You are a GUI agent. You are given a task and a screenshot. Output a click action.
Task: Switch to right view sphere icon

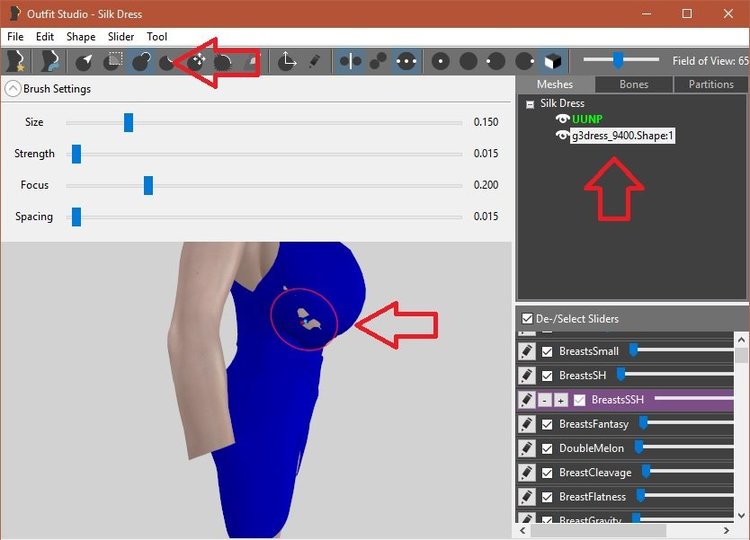[525, 61]
